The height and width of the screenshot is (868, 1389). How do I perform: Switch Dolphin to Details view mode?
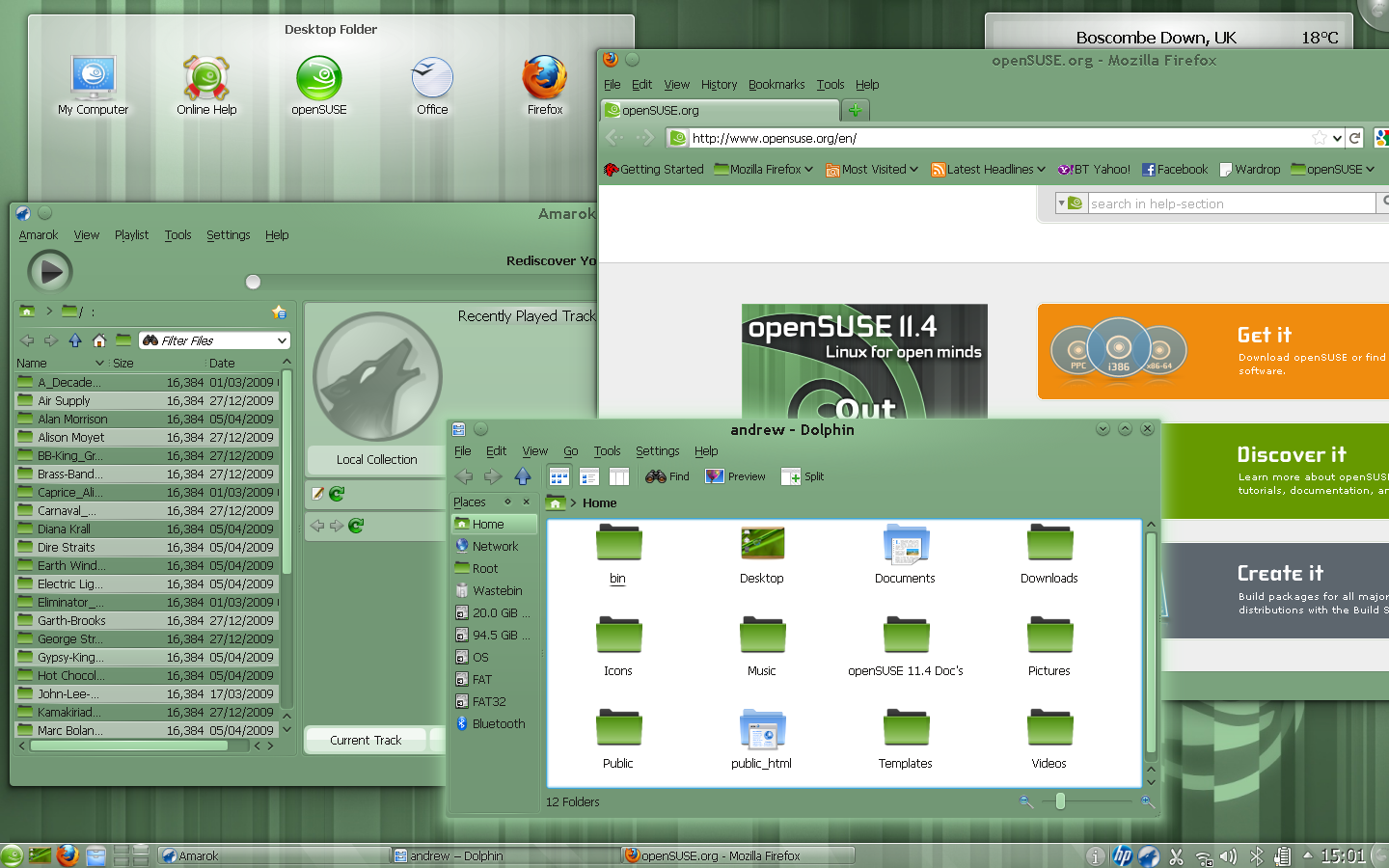coord(589,476)
